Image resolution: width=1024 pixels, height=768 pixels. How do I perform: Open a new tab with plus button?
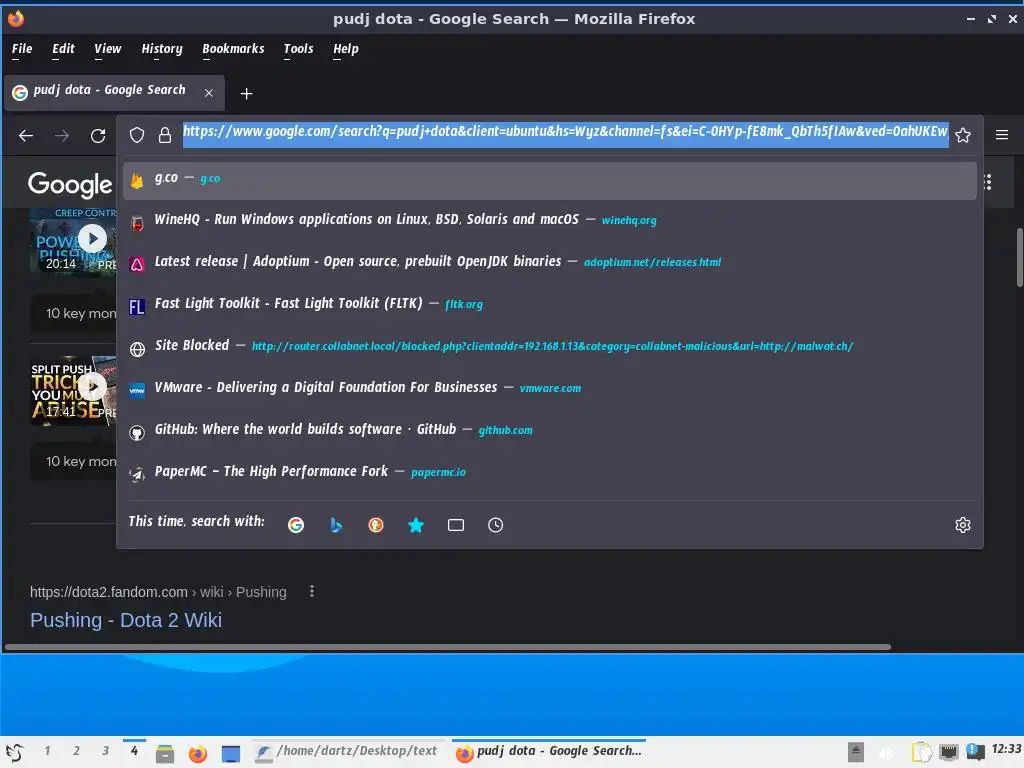tap(246, 93)
